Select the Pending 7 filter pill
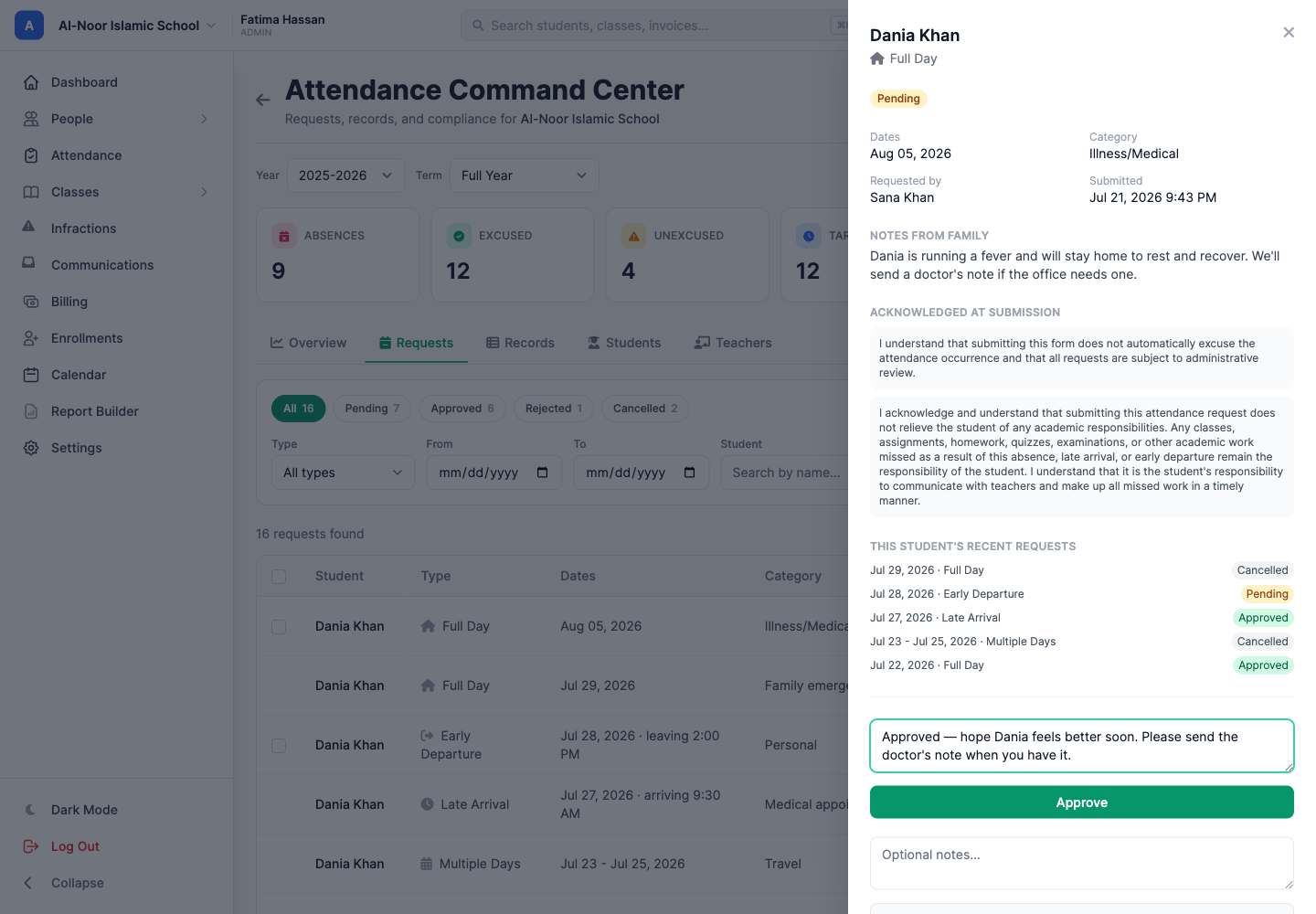 (x=372, y=409)
